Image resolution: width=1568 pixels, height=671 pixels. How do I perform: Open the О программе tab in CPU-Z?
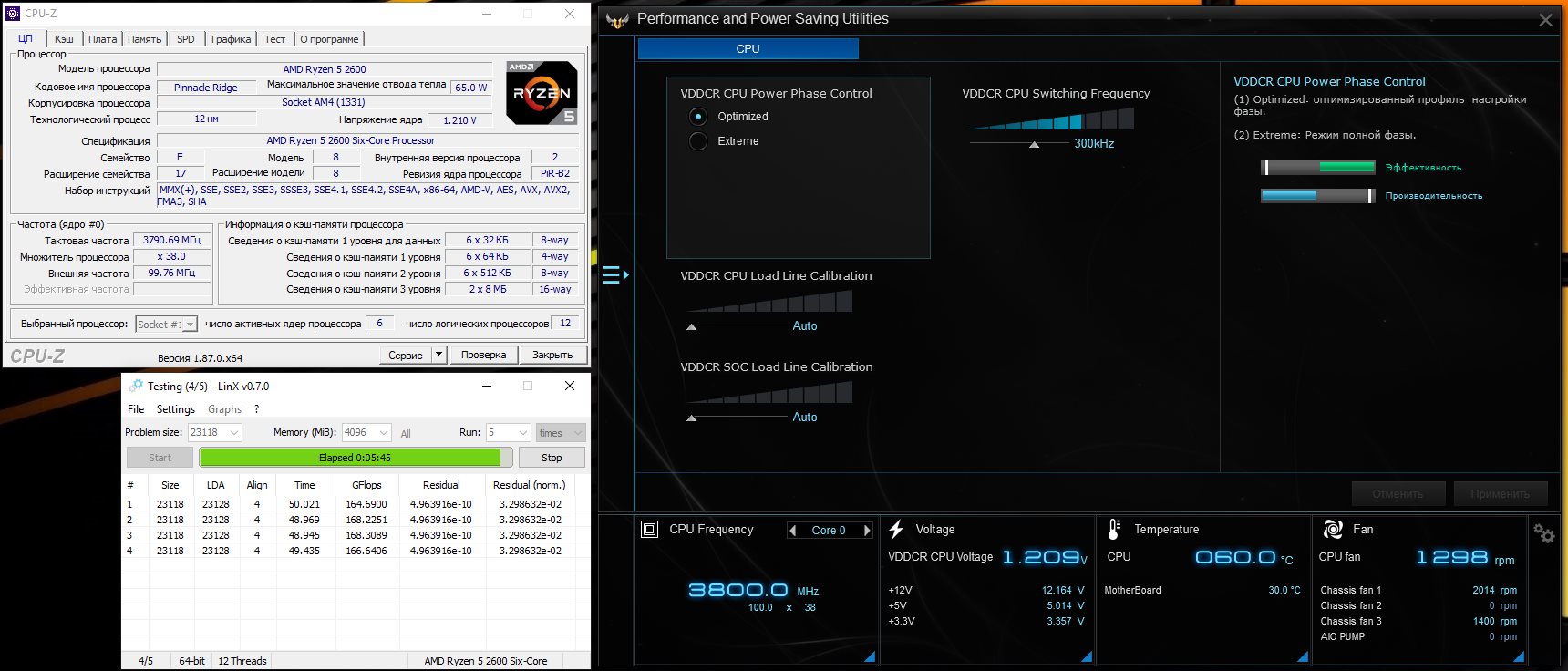329,39
